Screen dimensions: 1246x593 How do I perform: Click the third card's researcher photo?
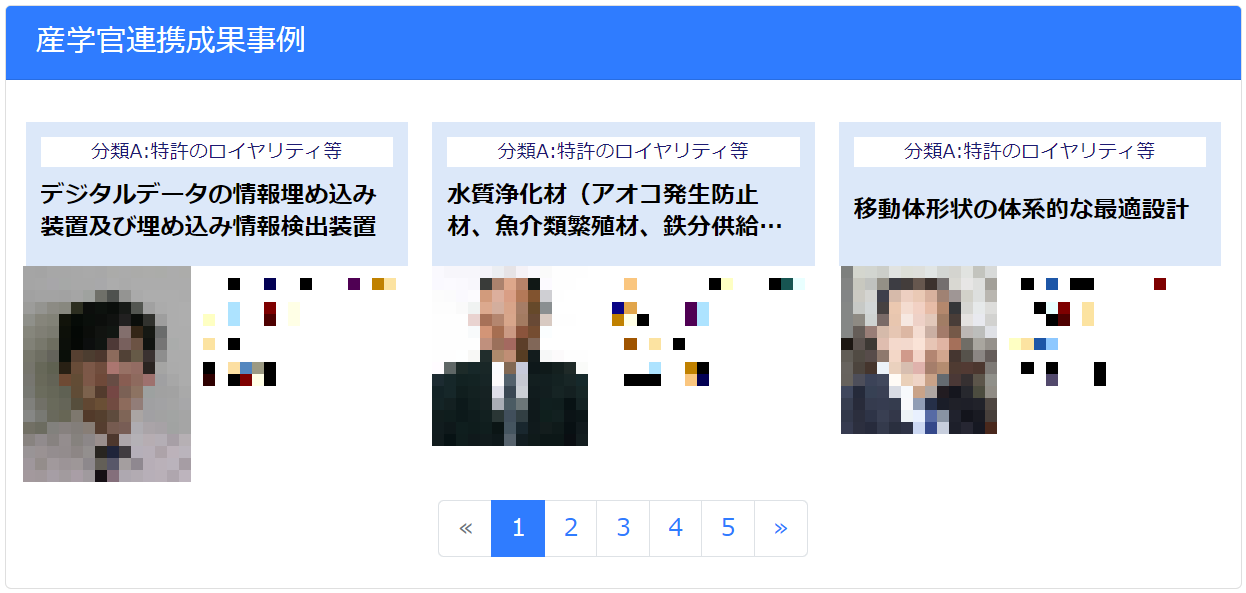919,350
